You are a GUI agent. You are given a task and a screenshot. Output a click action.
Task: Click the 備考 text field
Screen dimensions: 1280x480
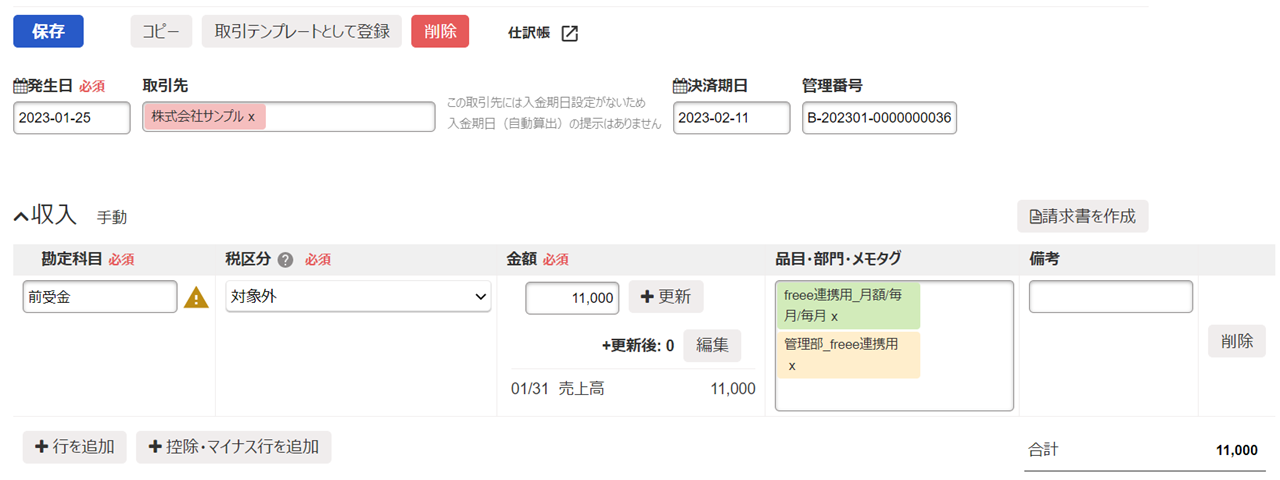(1110, 297)
